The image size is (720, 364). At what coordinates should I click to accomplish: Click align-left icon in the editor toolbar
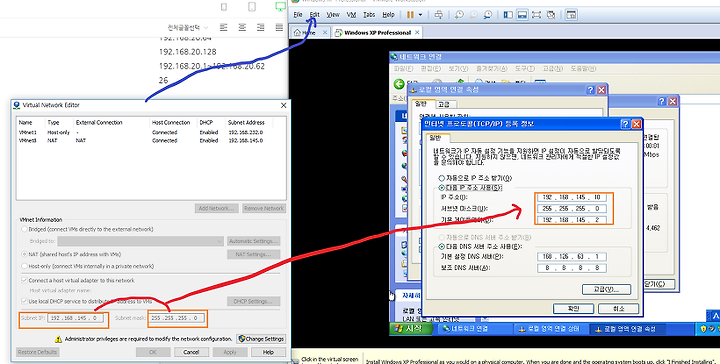(x=224, y=28)
